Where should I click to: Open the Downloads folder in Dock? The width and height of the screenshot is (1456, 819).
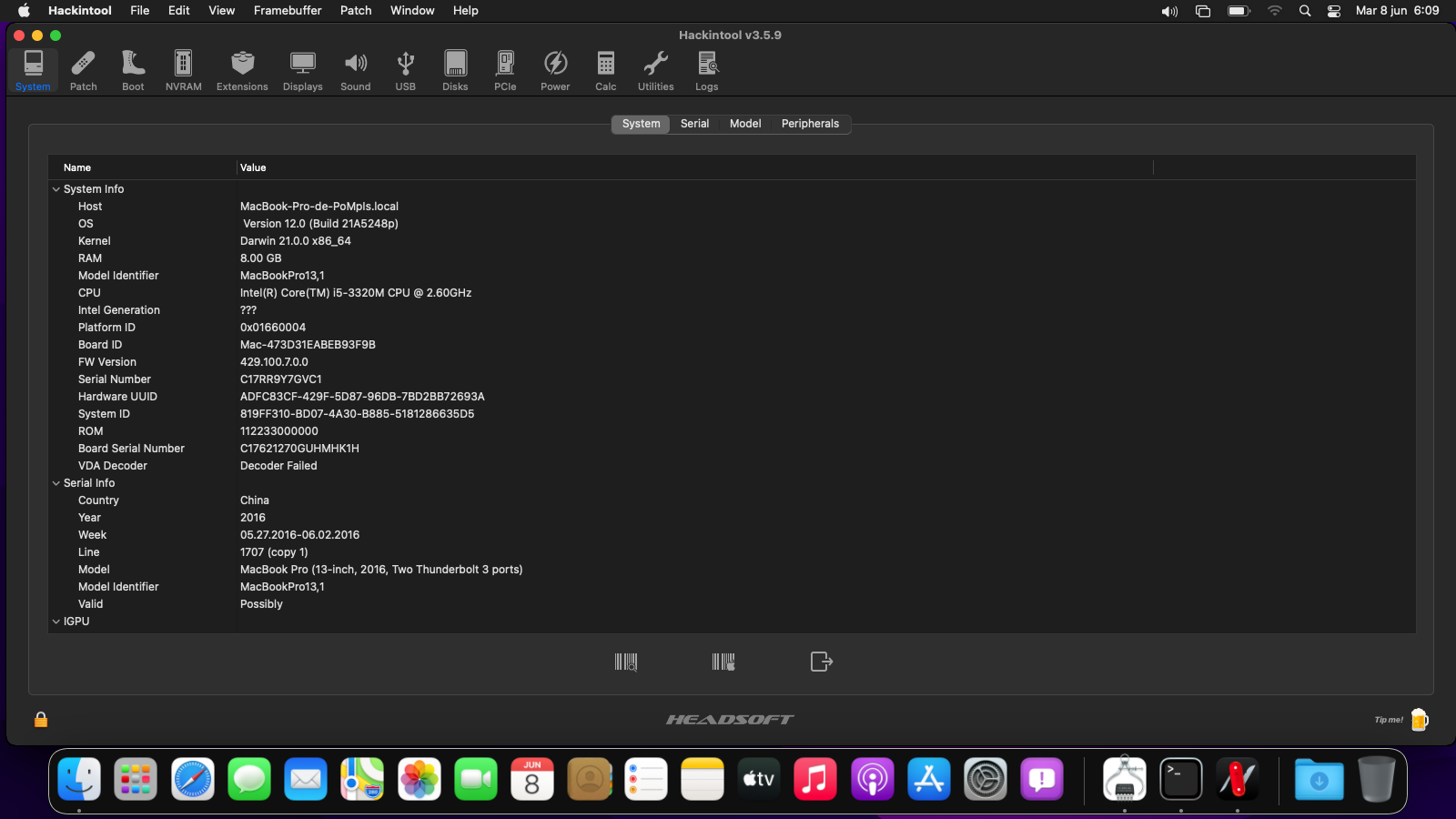coord(1319,779)
